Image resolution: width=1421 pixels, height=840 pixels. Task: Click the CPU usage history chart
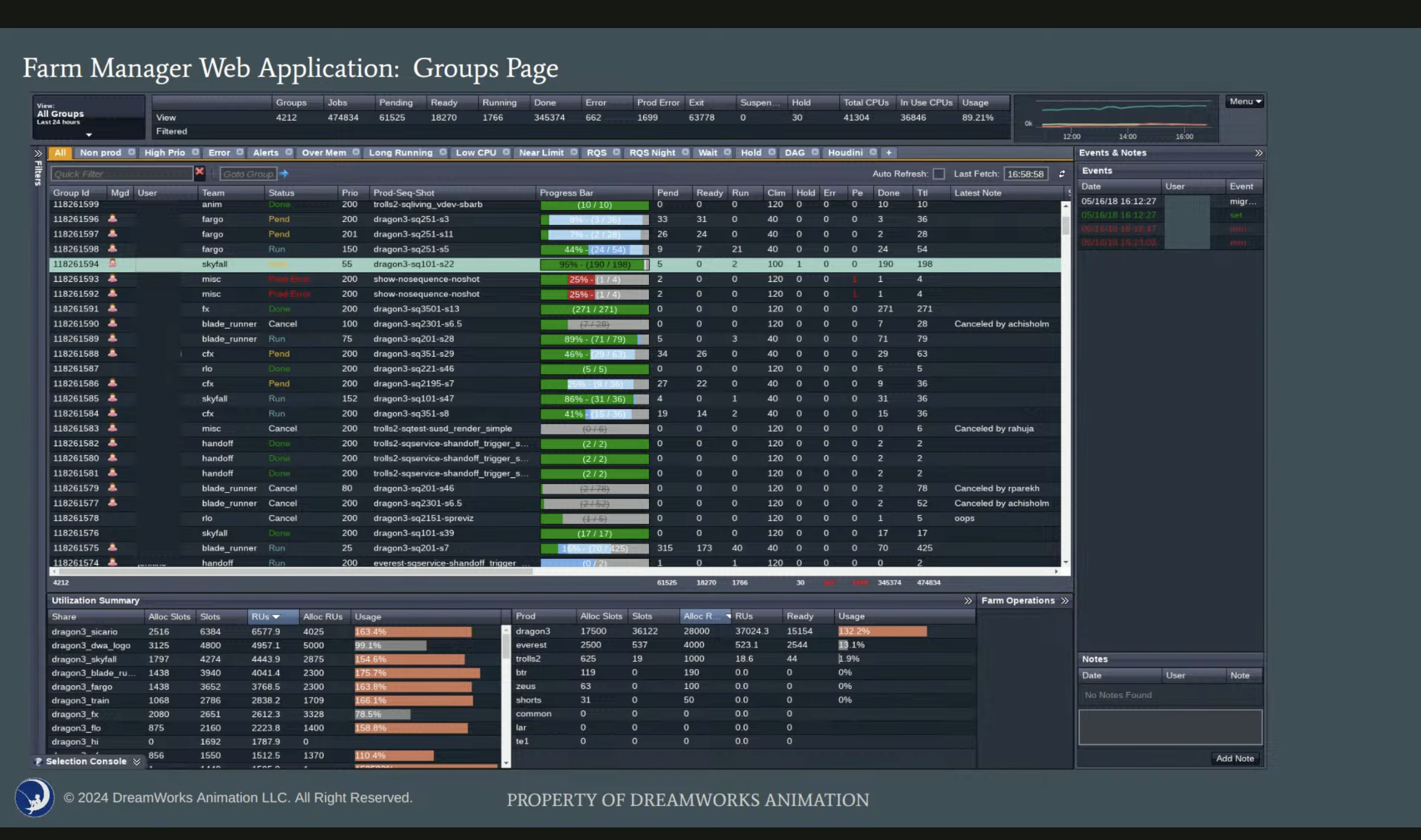pos(1116,118)
